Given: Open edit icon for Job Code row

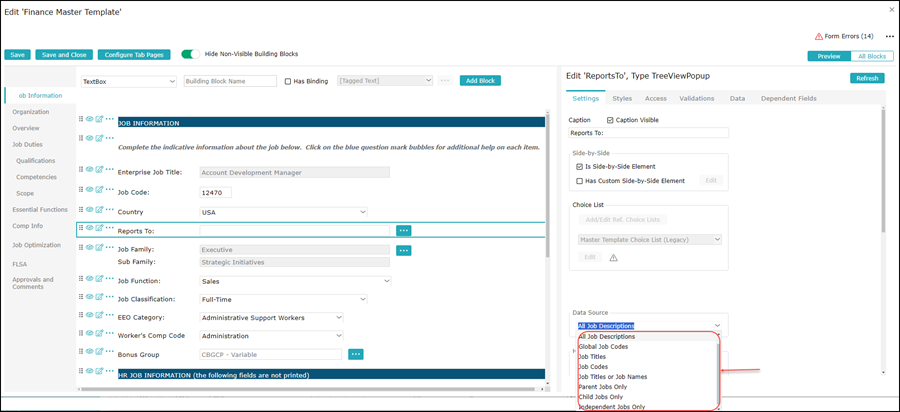Looking at the screenshot, I should [99, 189].
